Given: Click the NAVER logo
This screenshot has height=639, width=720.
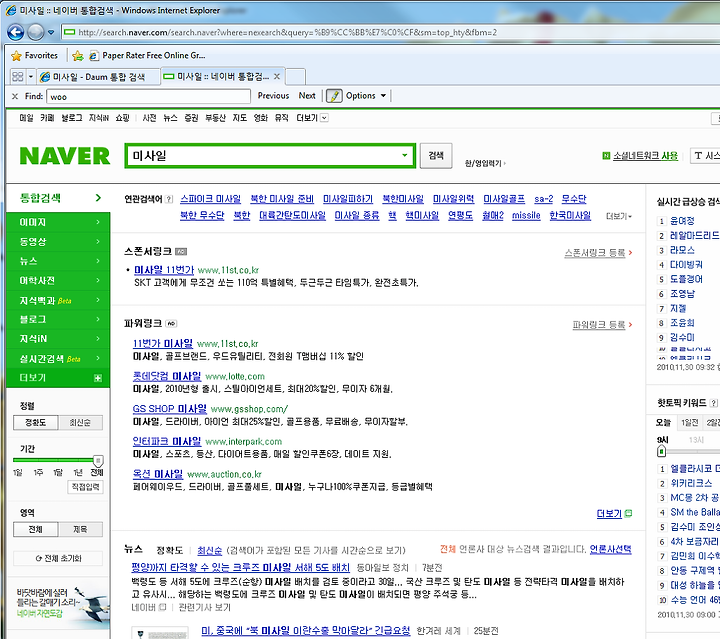Looking at the screenshot, I should pyautogui.click(x=65, y=156).
